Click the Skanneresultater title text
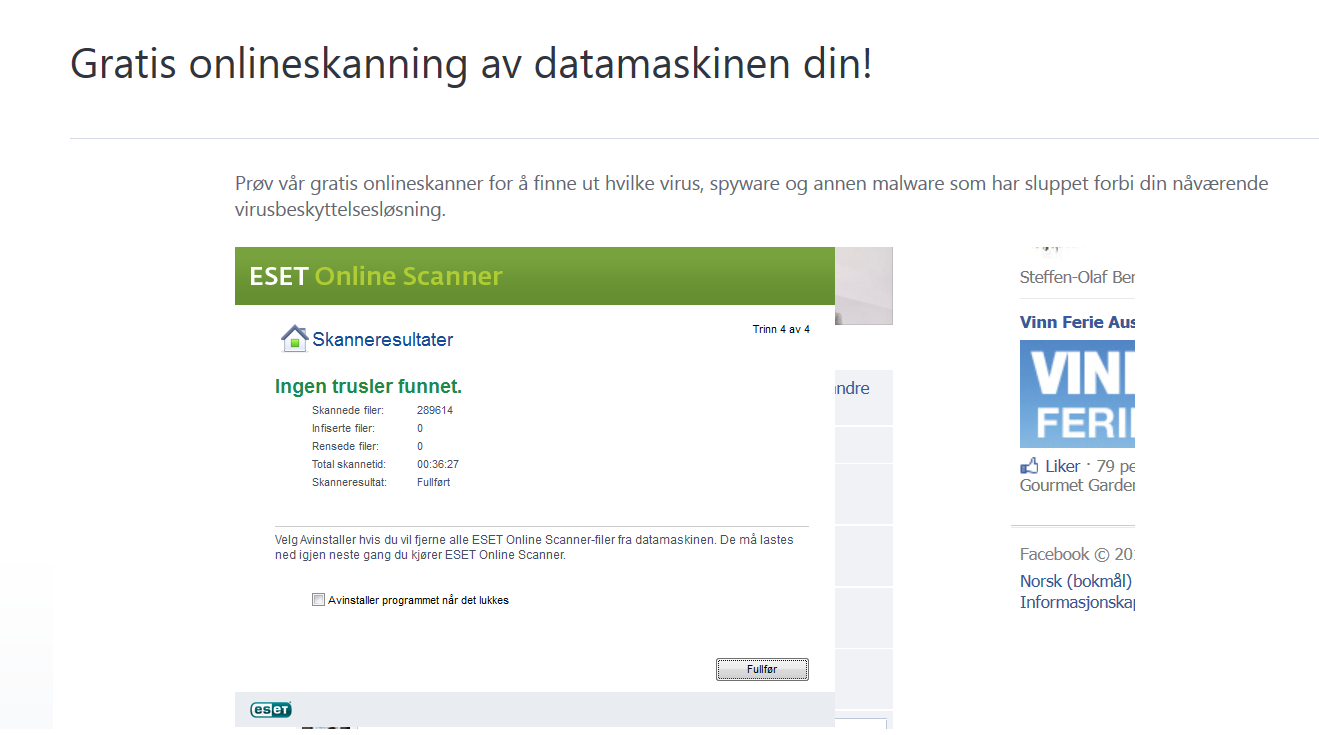Image resolution: width=1319 pixels, height=735 pixels. 383,340
